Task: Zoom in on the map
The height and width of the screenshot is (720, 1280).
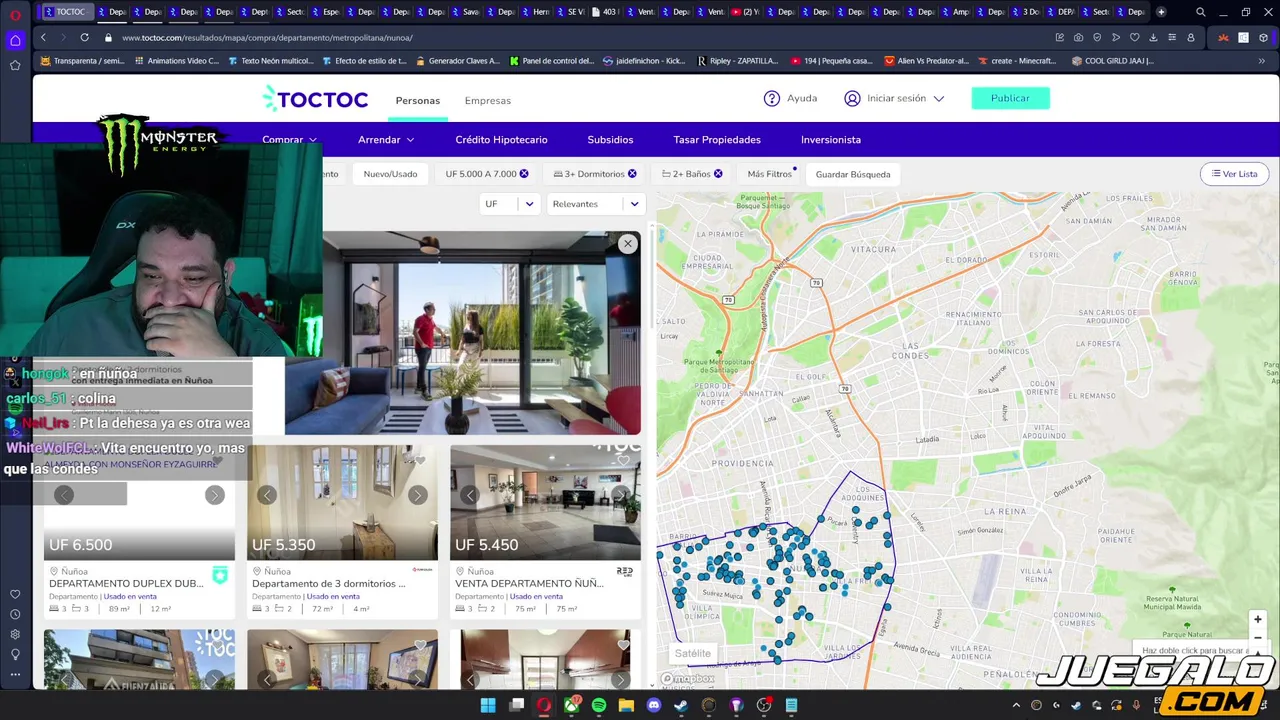Action: click(1258, 619)
